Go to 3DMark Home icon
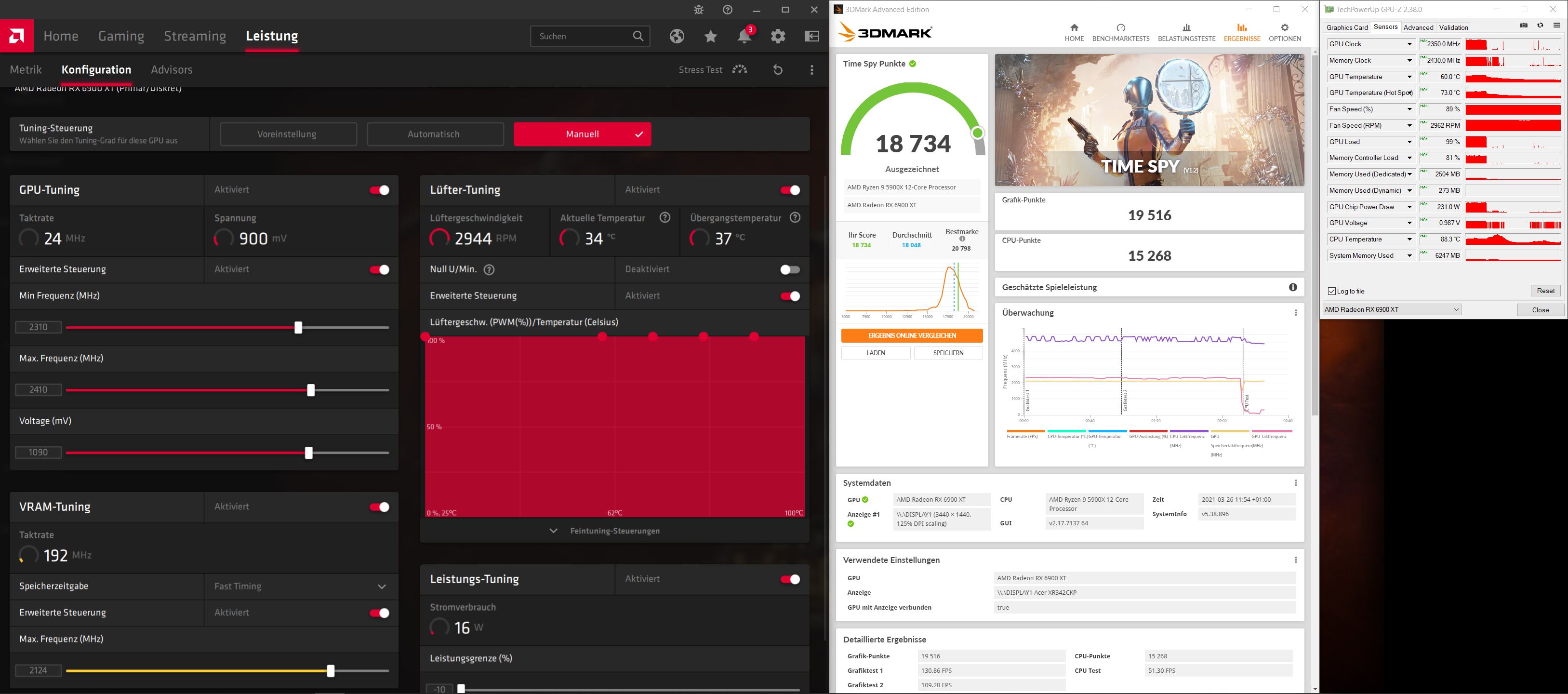Viewport: 1568px width, 694px height. (1074, 27)
